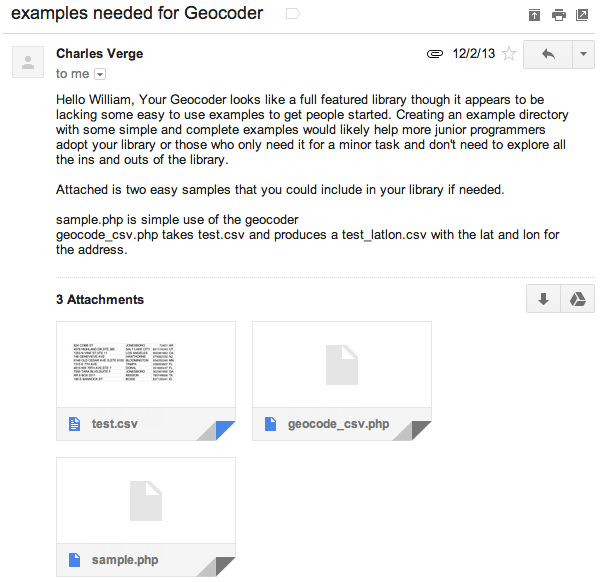Open email in new window
Viewport: 602px width, 582px height.
582,15
